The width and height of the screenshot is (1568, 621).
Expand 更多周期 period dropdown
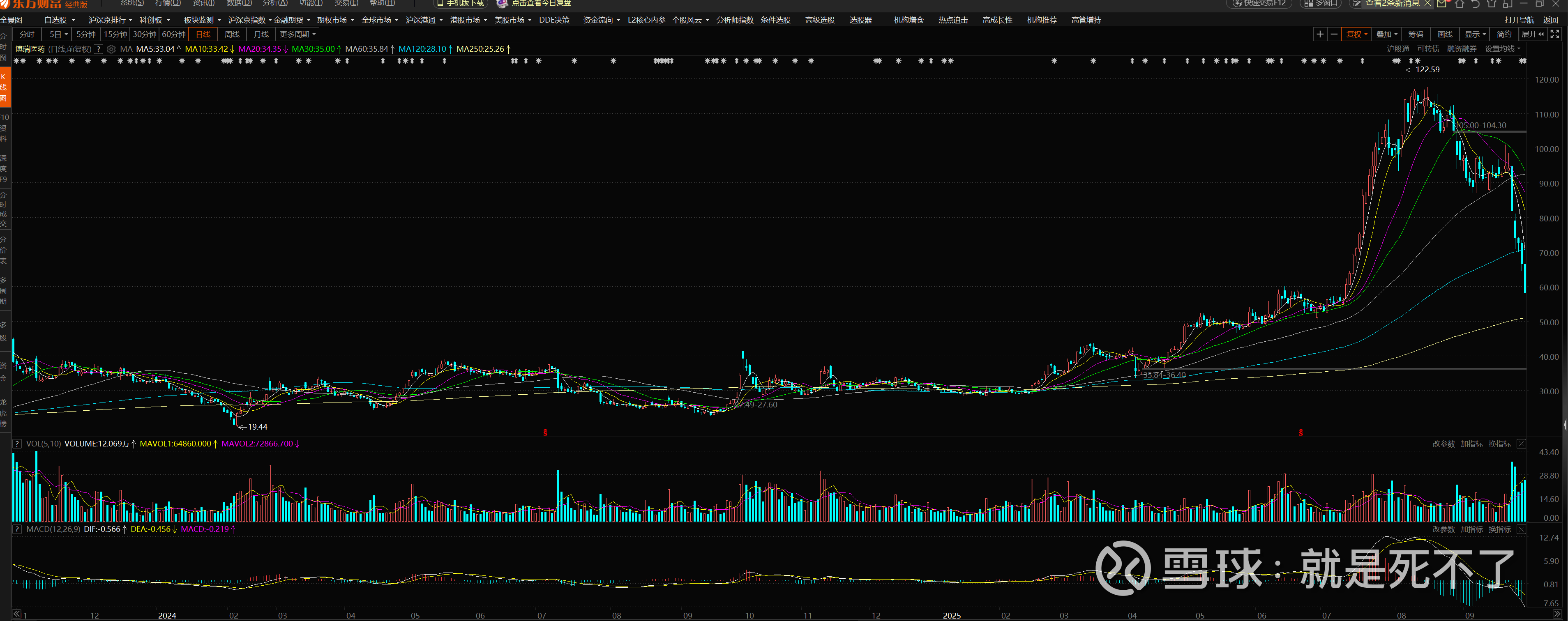(x=297, y=34)
